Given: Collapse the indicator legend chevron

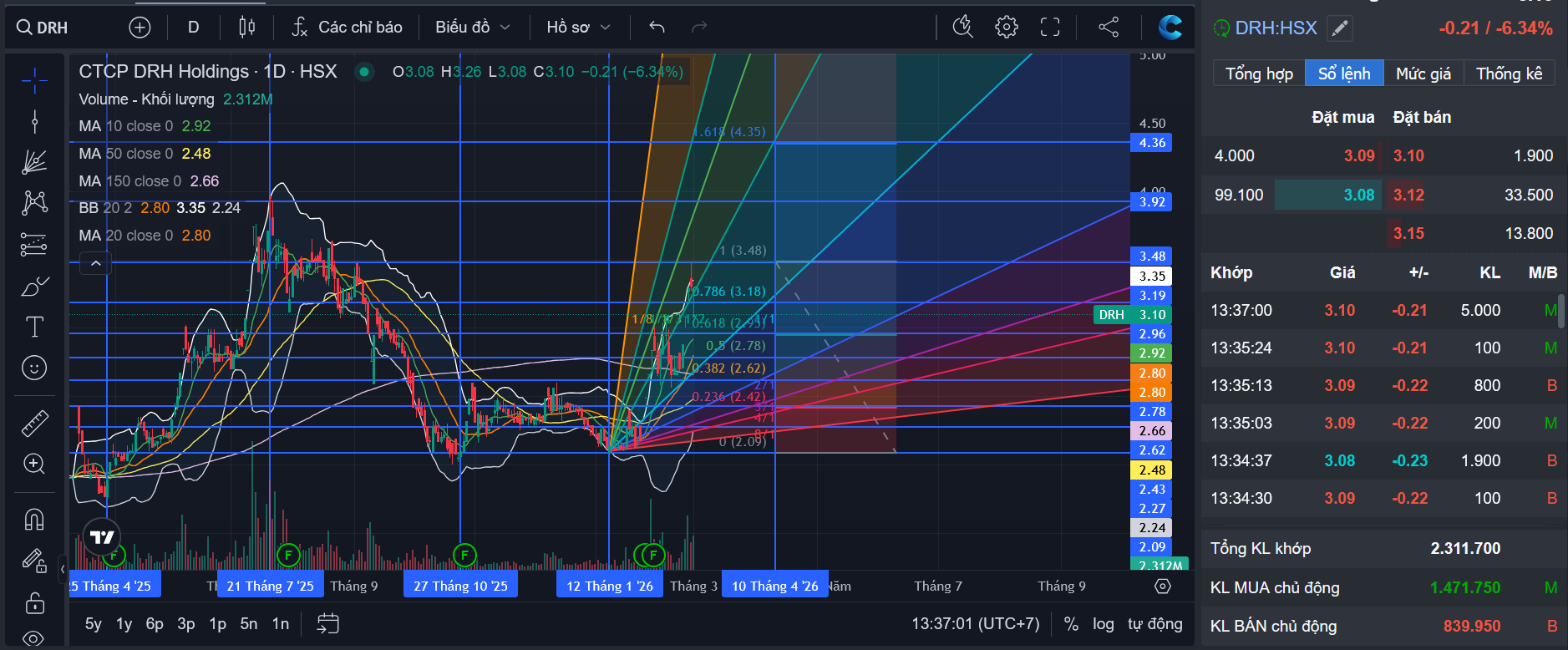Looking at the screenshot, I should [96, 264].
